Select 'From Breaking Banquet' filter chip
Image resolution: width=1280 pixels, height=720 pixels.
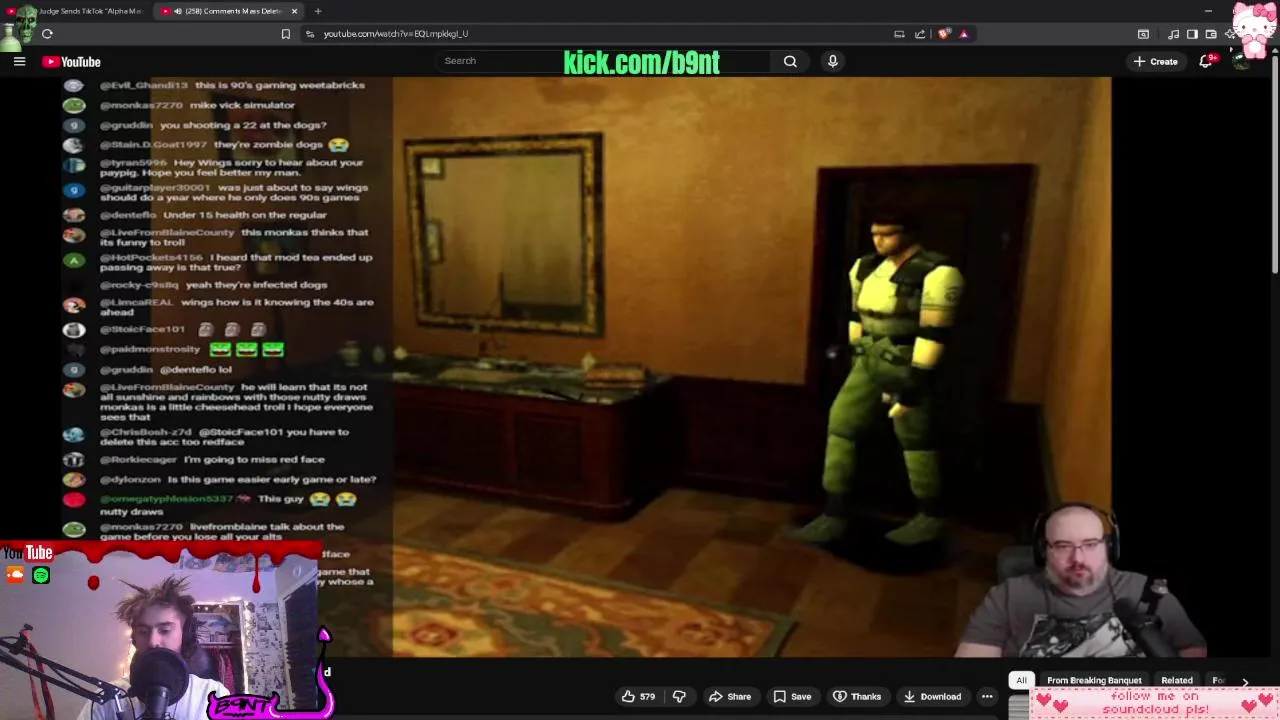coord(1094,680)
